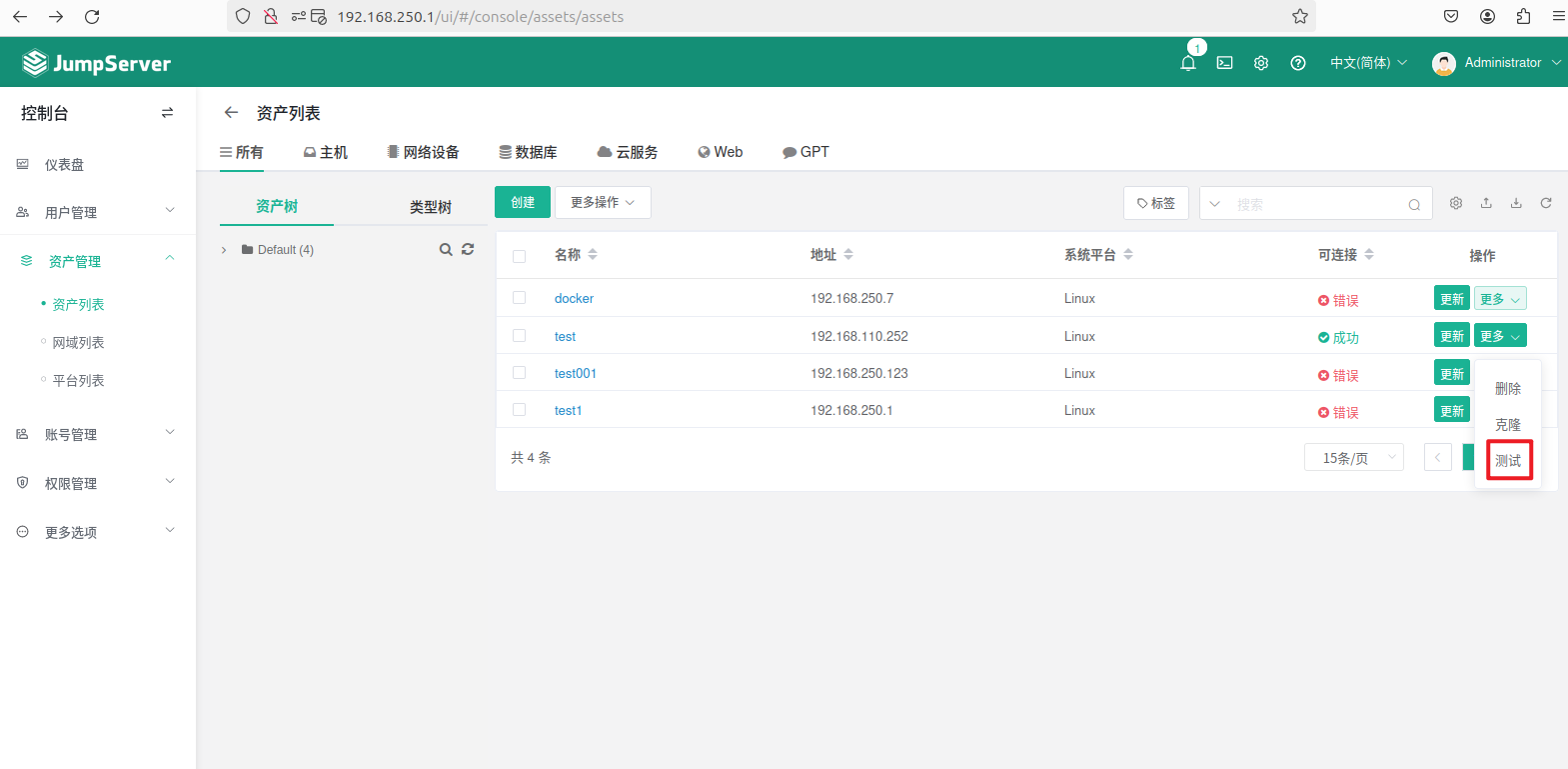The width and height of the screenshot is (1568, 769).
Task: Open system settings gear in header
Action: click(1261, 63)
